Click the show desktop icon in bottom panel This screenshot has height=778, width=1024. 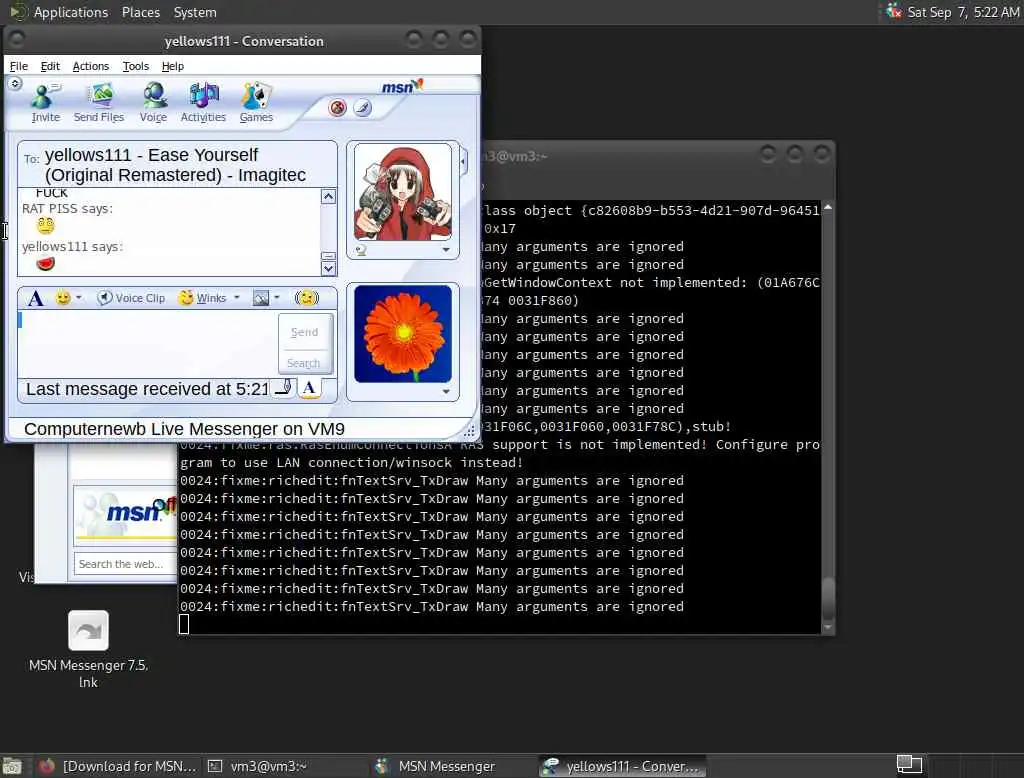(12, 766)
